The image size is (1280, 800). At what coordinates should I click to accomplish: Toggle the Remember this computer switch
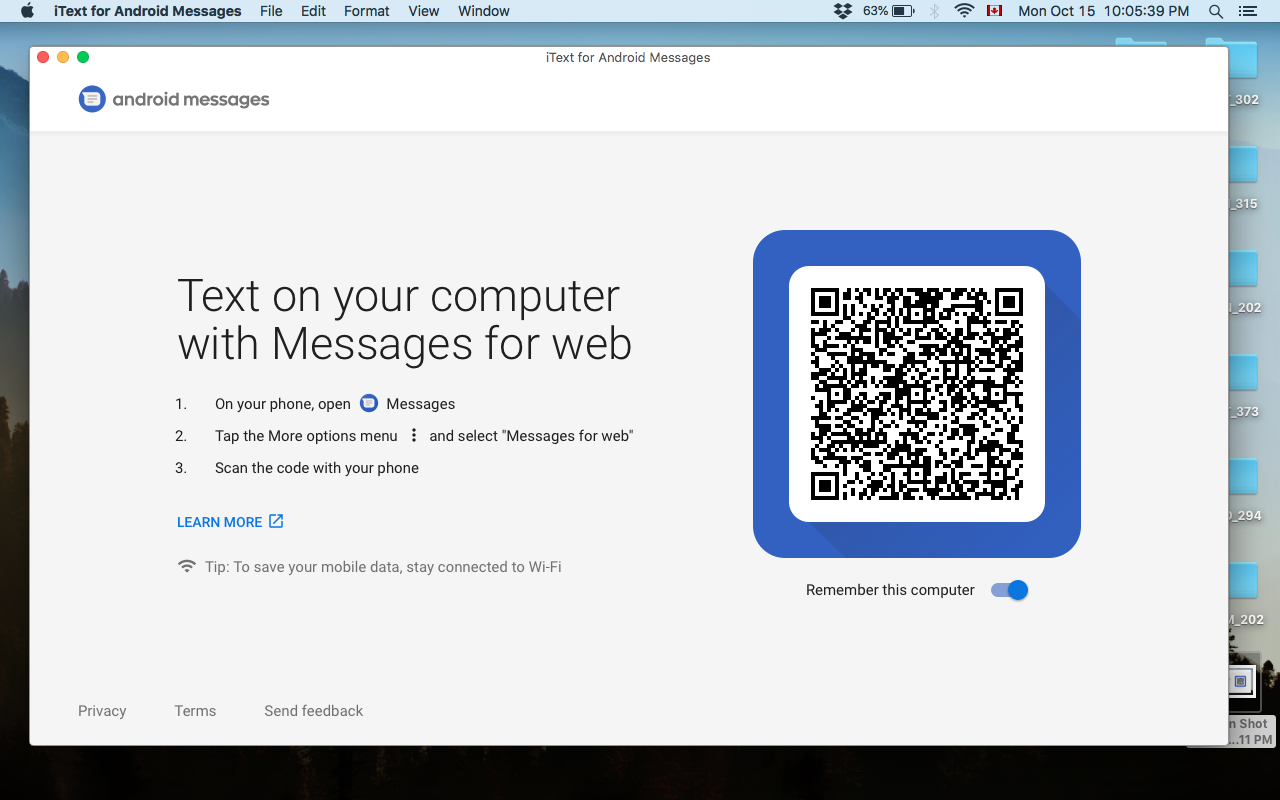(x=1010, y=590)
